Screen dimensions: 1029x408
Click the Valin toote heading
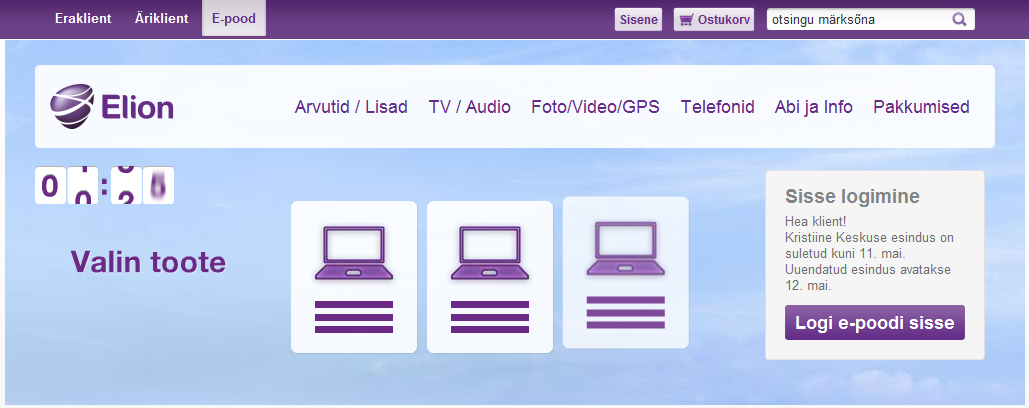click(148, 262)
